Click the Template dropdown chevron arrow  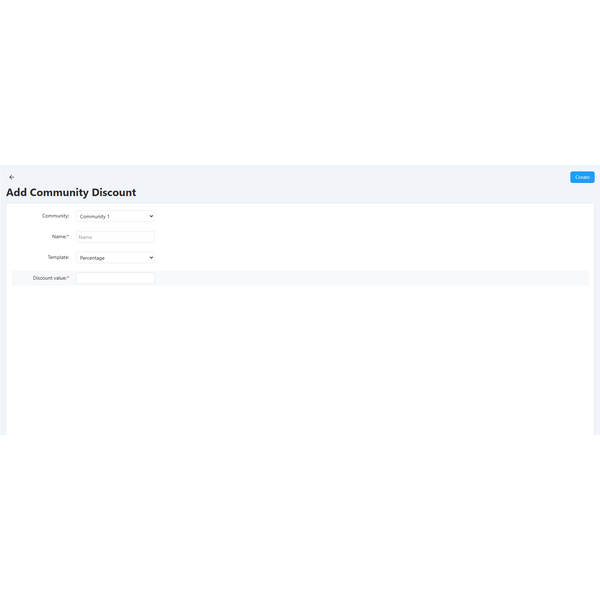pyautogui.click(x=151, y=258)
